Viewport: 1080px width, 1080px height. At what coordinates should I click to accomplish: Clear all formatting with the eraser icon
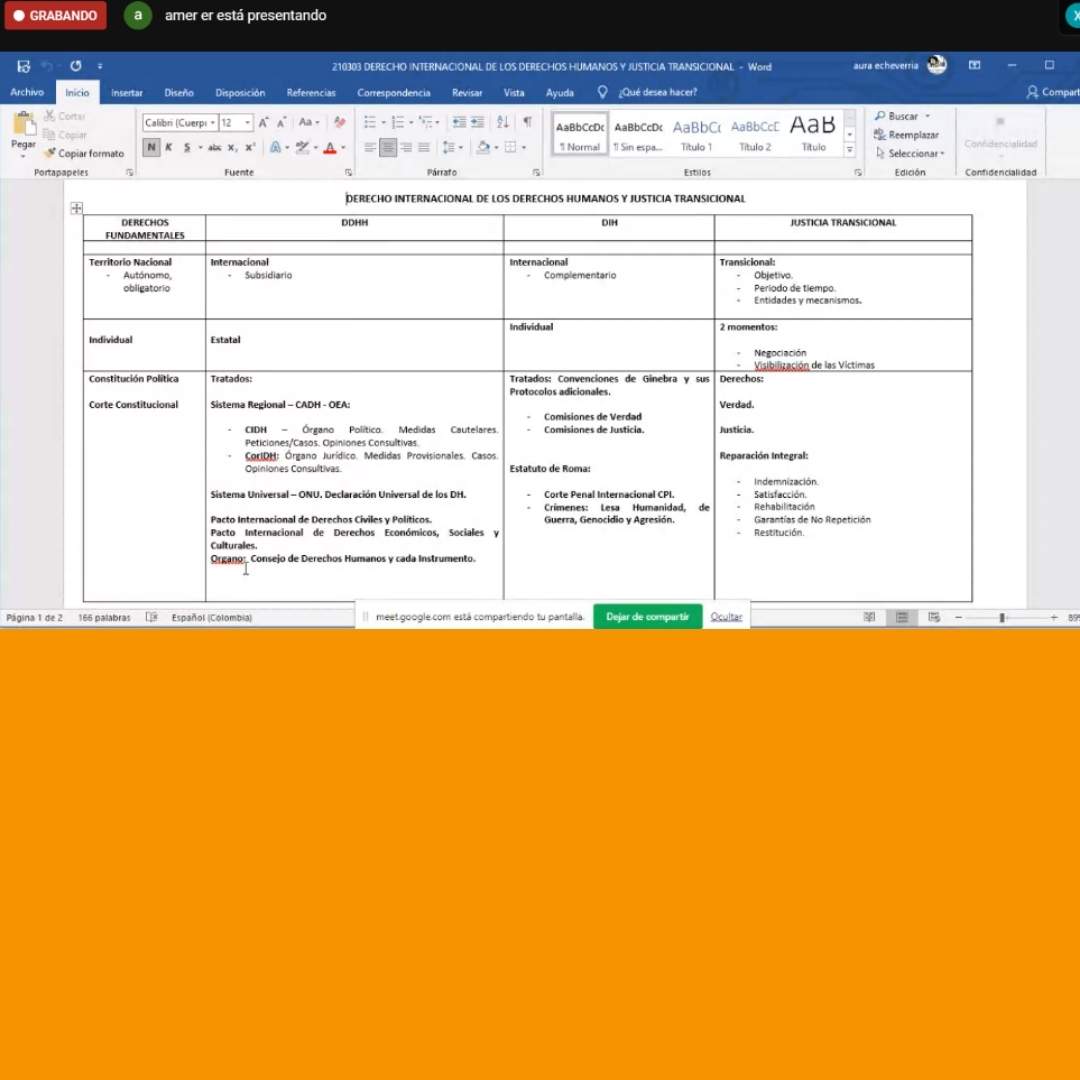pyautogui.click(x=340, y=123)
